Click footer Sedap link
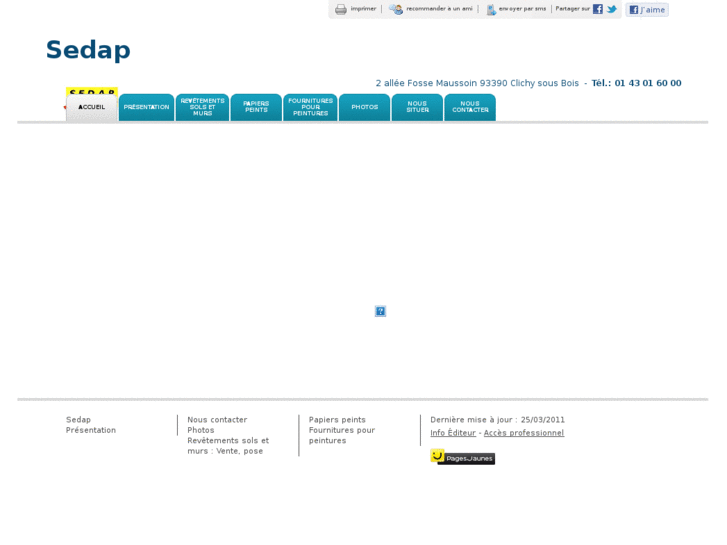 tap(78, 420)
